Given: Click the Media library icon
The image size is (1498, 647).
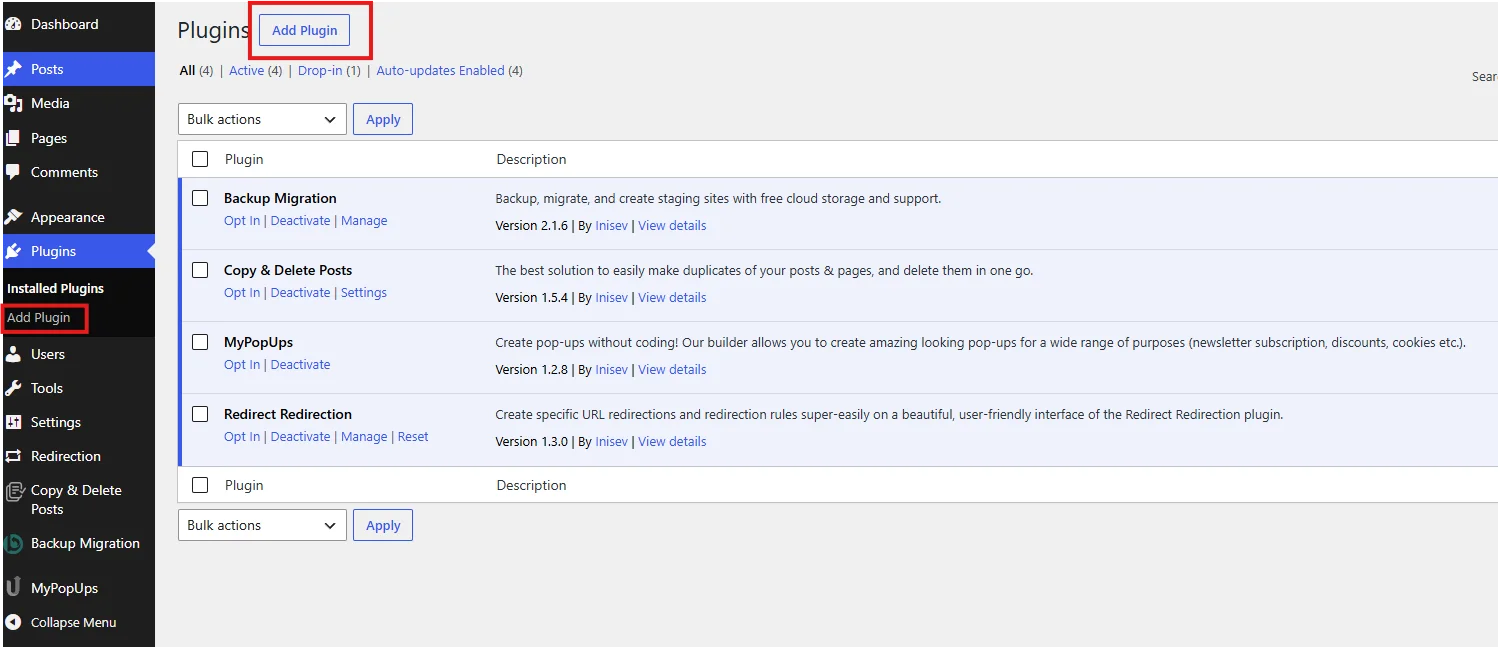Looking at the screenshot, I should pos(13,103).
